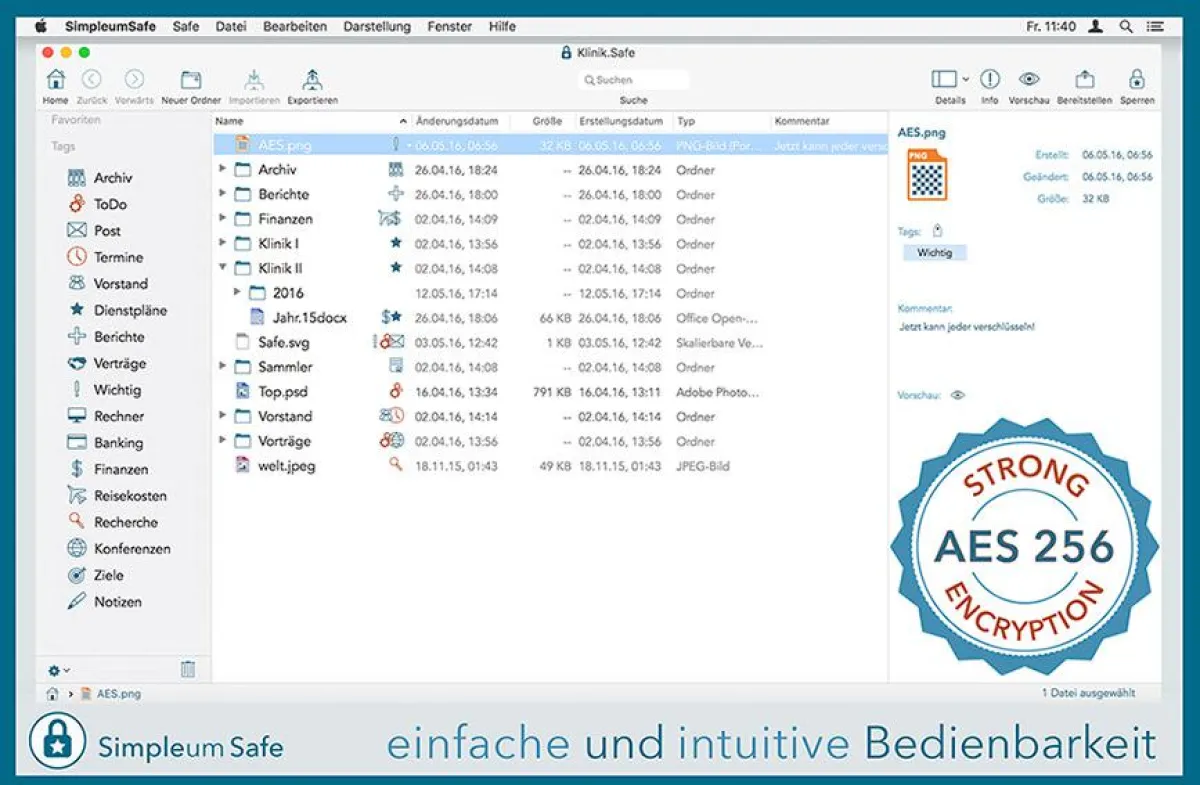This screenshot has width=1200, height=785.
Task: Expand the Klinik I folder disclosure triangle
Action: (x=222, y=243)
